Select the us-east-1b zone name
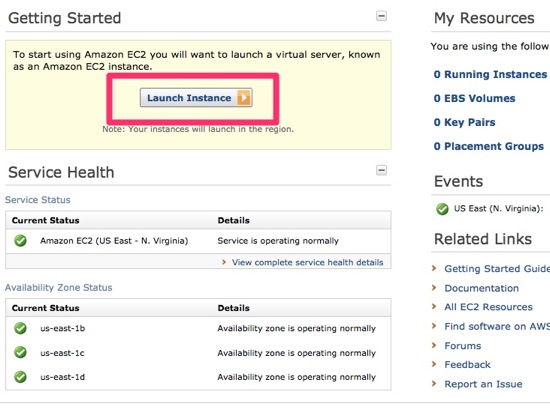 pos(62,328)
